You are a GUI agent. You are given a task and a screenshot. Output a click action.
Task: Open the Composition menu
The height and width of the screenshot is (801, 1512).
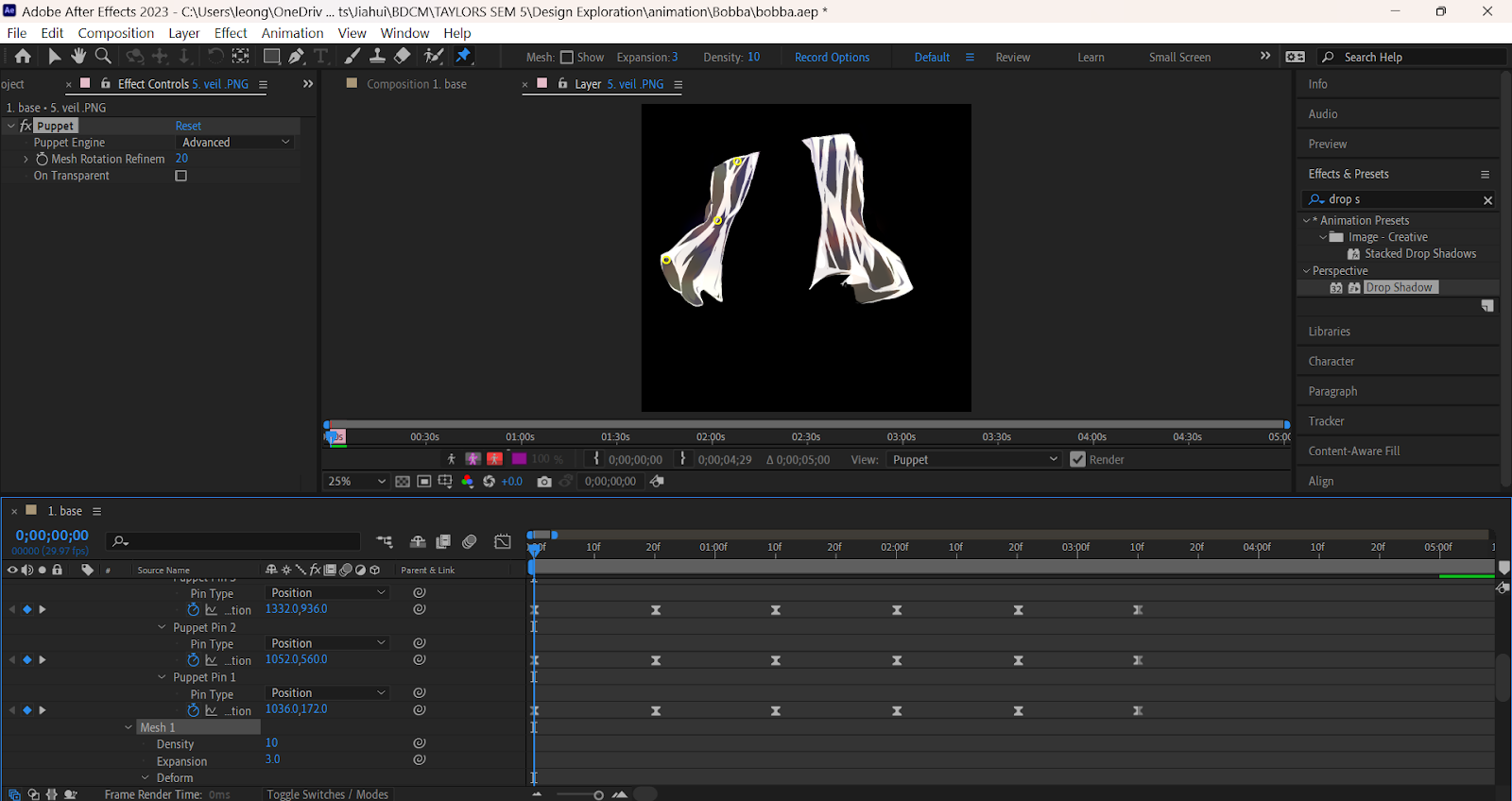click(x=115, y=33)
